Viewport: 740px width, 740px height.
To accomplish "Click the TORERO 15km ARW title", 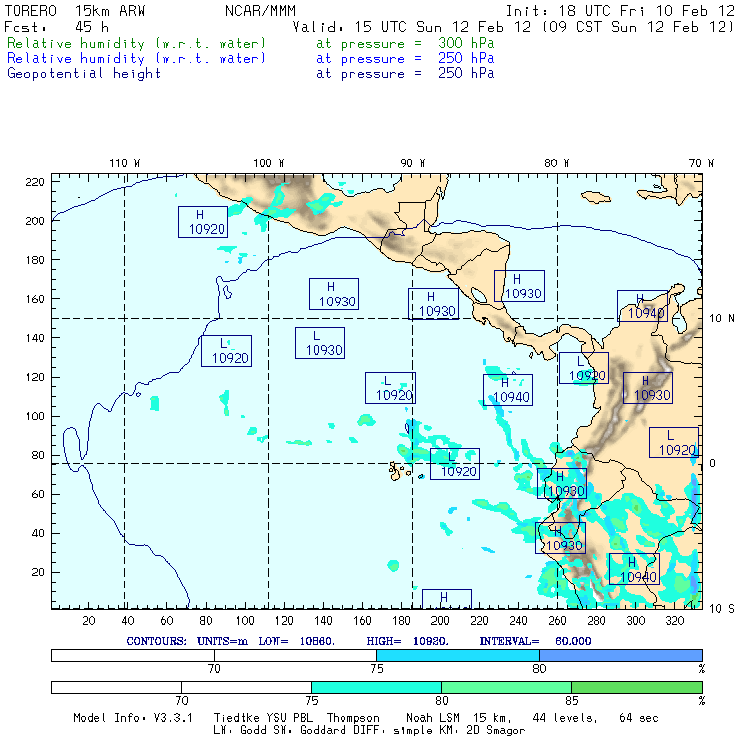I will 75,11.
